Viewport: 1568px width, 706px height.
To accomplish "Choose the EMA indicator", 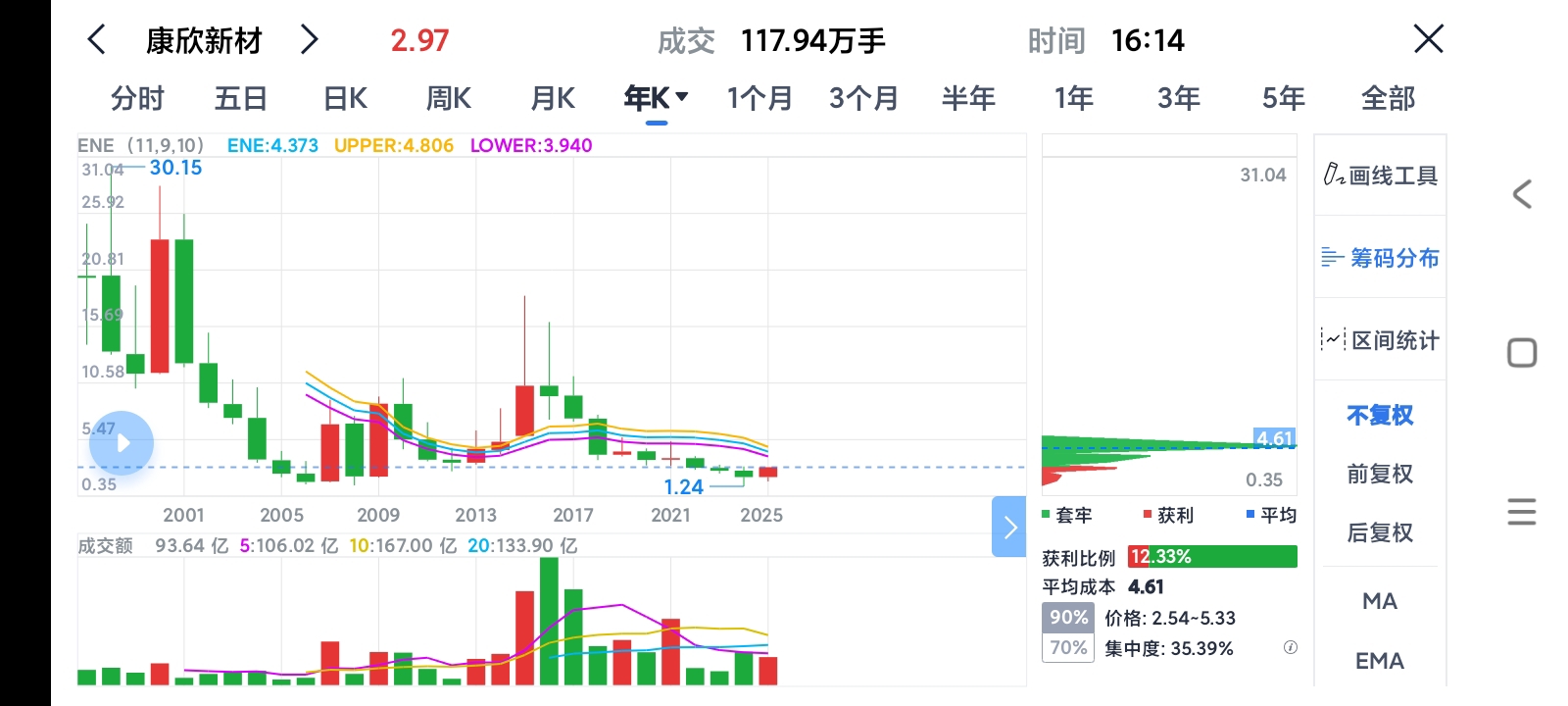I will [1380, 661].
